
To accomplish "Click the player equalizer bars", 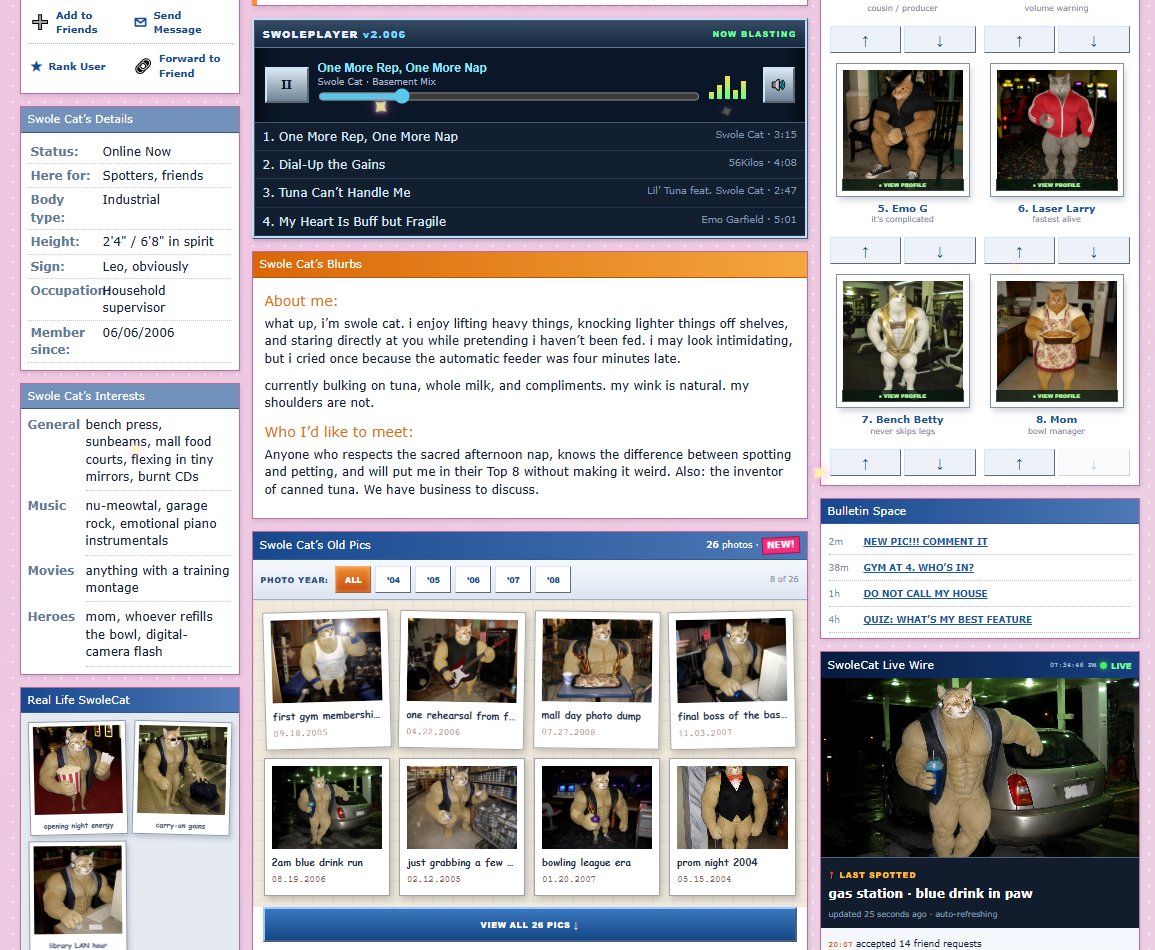I will tap(728, 88).
